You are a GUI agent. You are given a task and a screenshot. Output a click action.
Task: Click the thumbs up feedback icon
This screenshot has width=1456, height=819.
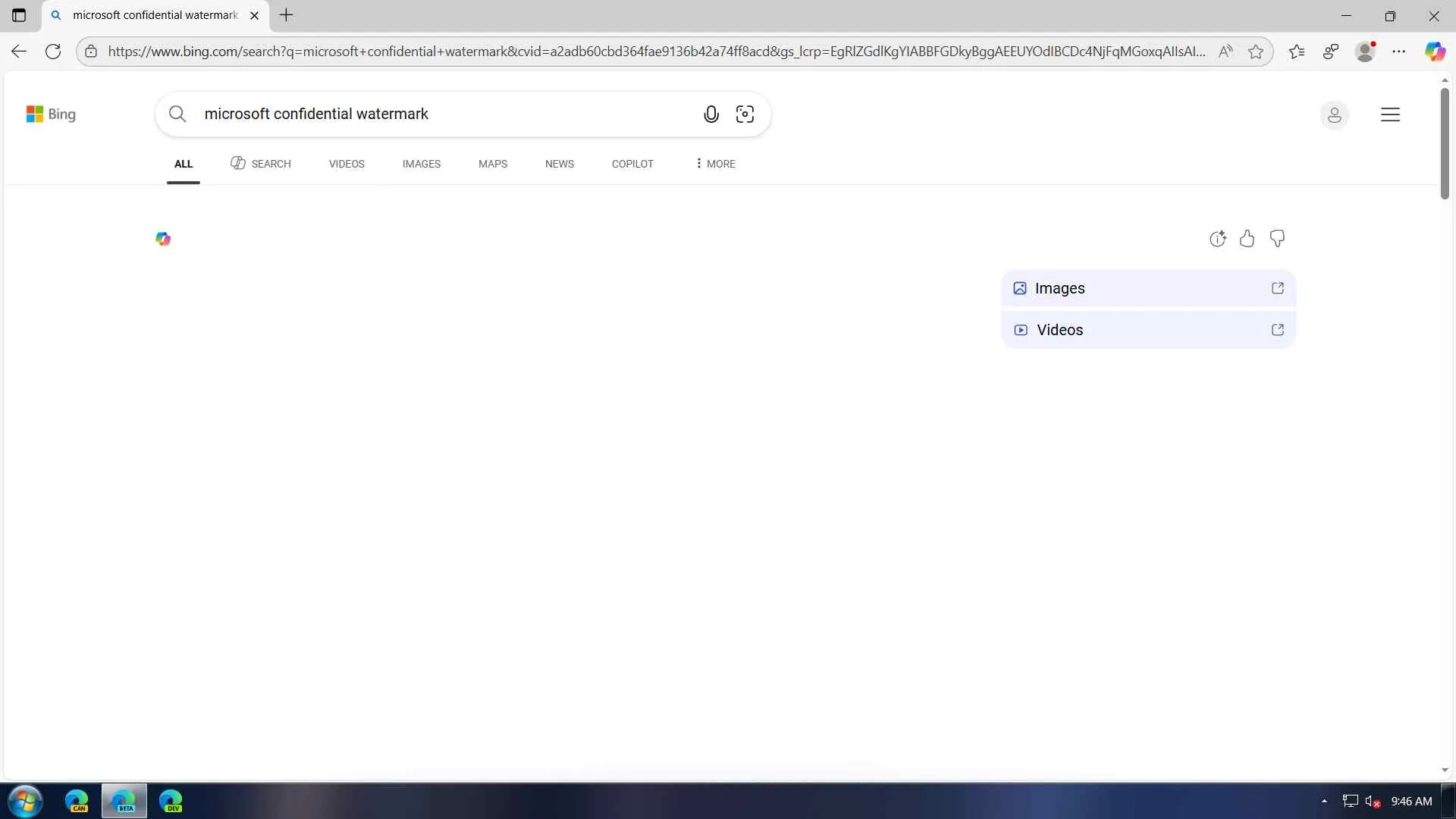1247,239
